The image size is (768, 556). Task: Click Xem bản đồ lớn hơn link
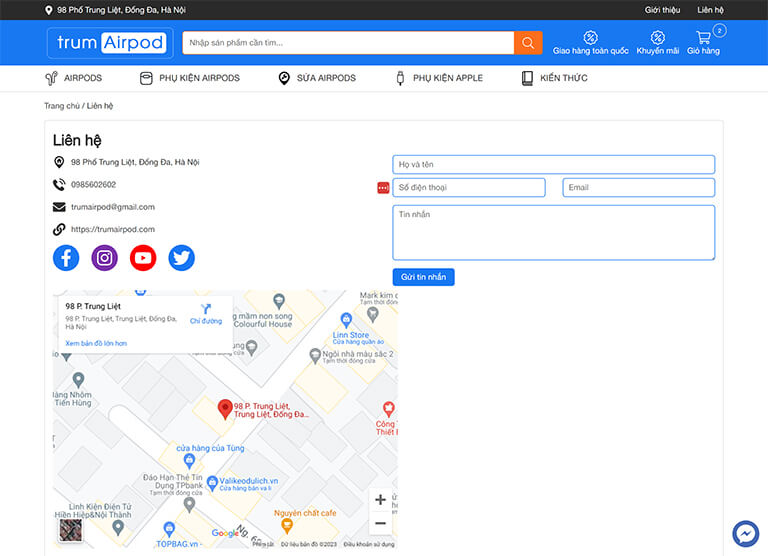[x=96, y=343]
